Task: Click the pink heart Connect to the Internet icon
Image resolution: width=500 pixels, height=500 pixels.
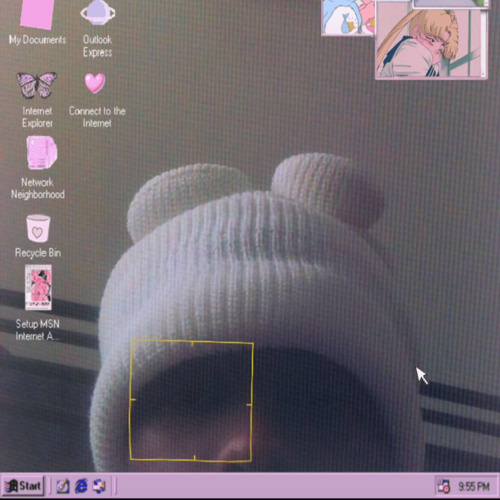Action: [95, 83]
